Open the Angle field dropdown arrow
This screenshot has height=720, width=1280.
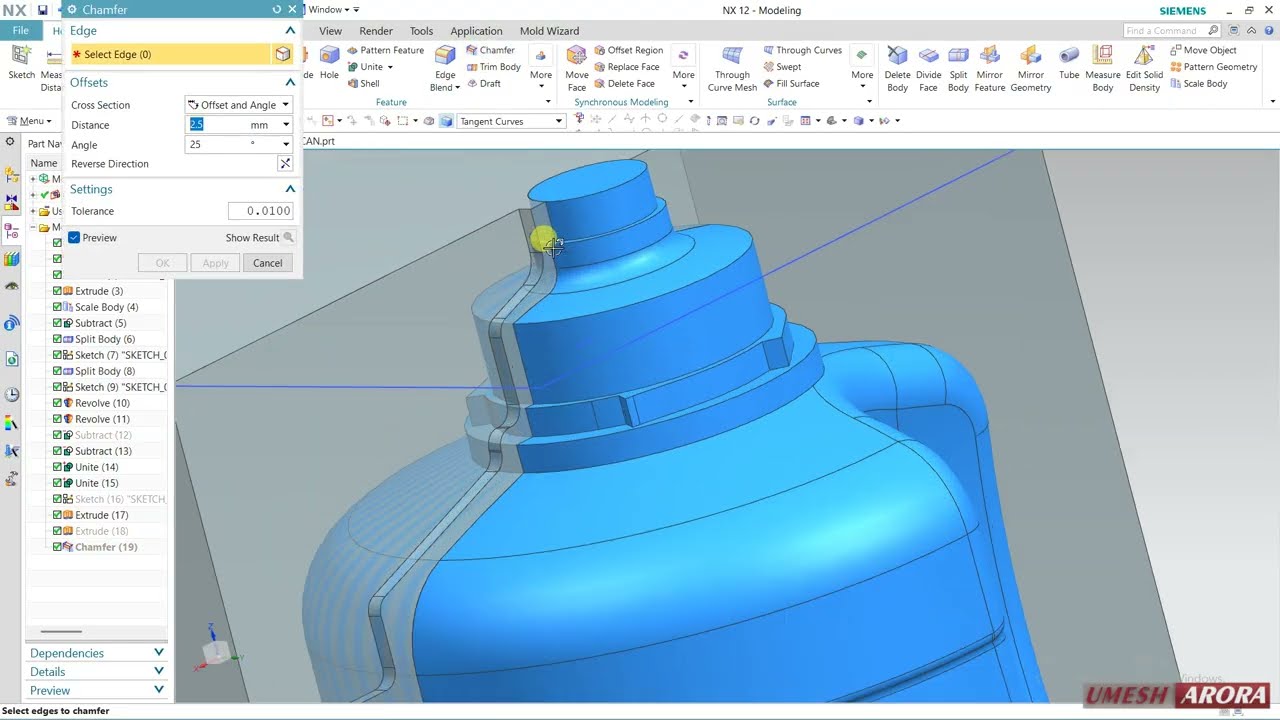tap(286, 144)
